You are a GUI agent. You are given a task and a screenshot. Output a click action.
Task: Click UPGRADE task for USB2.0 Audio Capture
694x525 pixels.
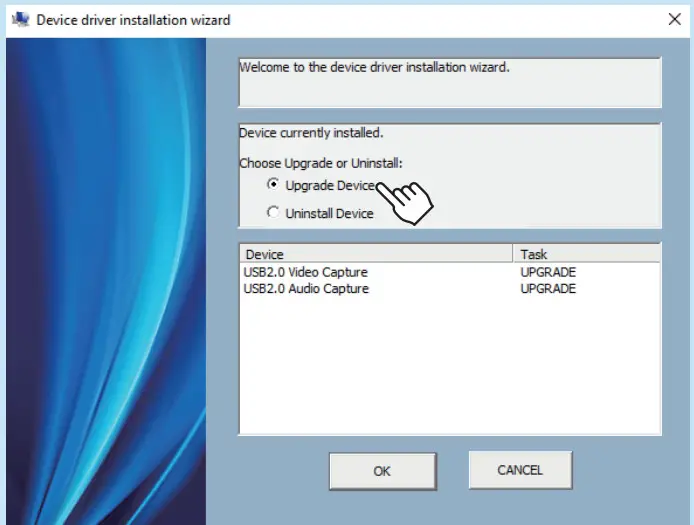(x=548, y=289)
